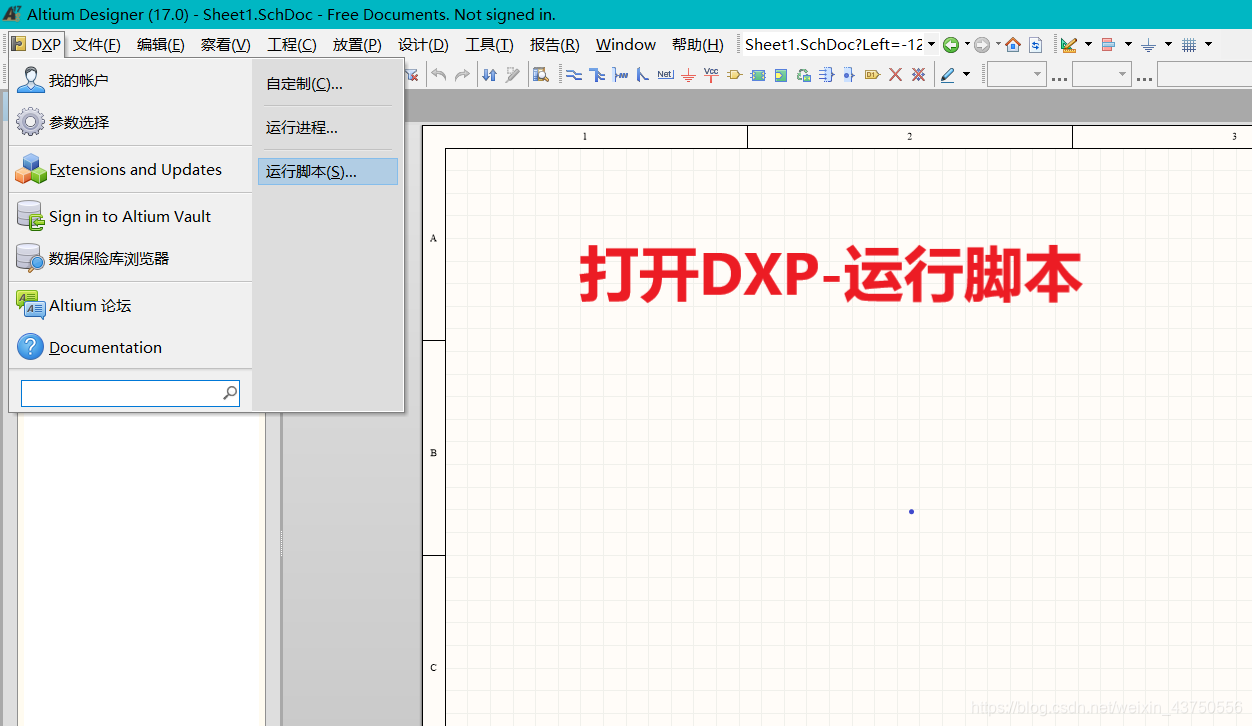Expand the highlighter pen color dropdown arrow
The width and height of the screenshot is (1252, 726).
click(966, 74)
